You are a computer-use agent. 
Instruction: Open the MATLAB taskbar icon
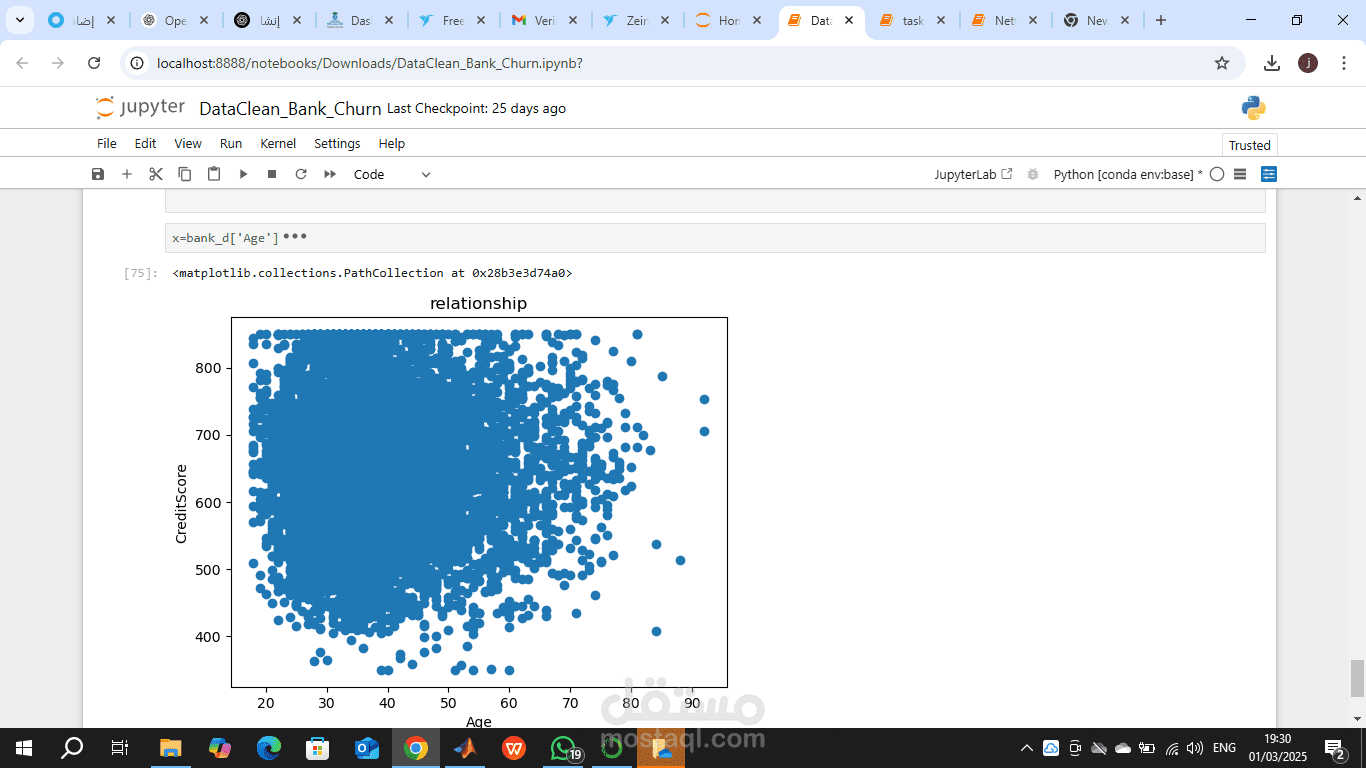click(x=465, y=748)
